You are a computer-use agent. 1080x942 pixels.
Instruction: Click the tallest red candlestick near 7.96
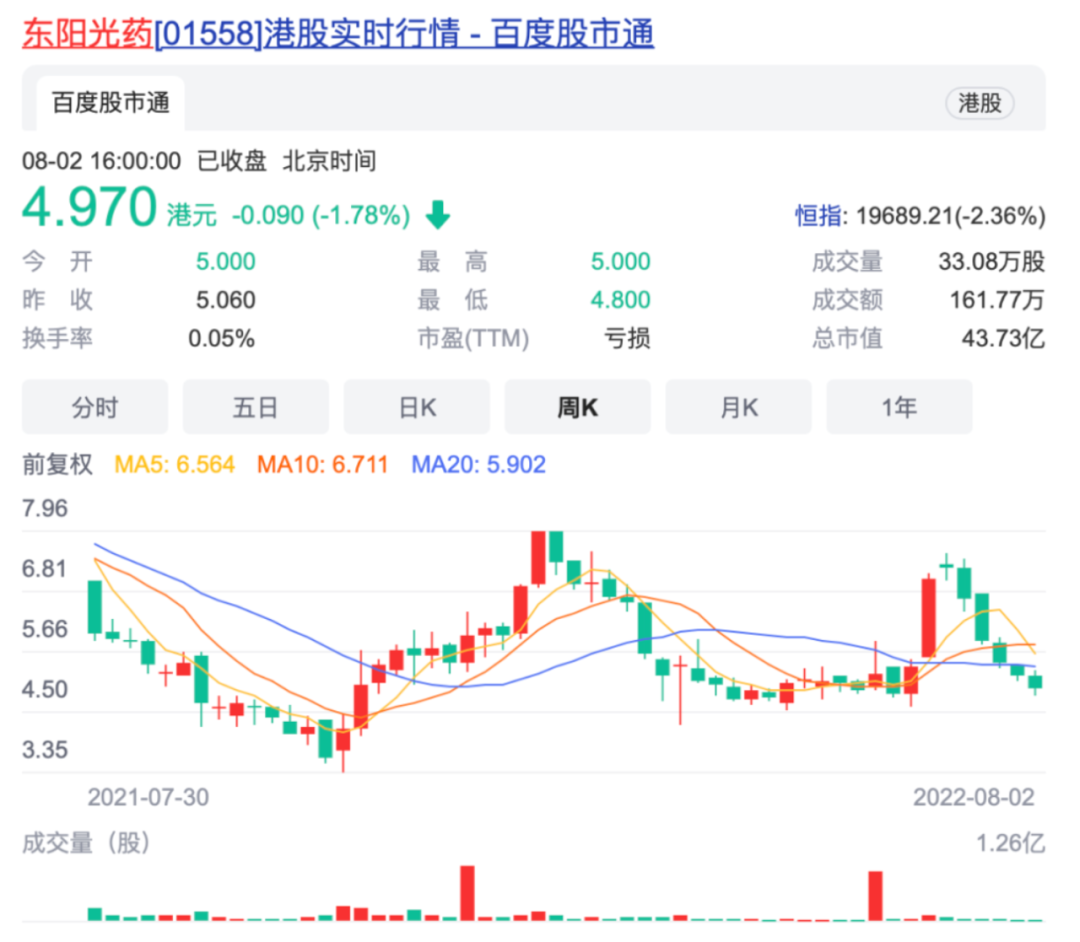coord(538,557)
